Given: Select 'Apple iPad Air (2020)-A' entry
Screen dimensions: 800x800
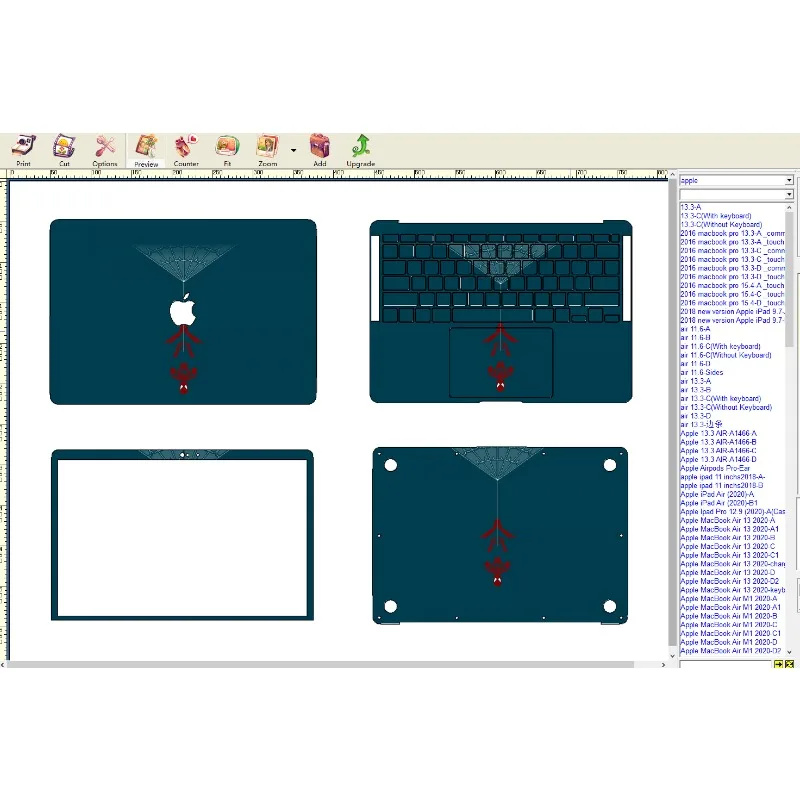Looking at the screenshot, I should [717, 494].
